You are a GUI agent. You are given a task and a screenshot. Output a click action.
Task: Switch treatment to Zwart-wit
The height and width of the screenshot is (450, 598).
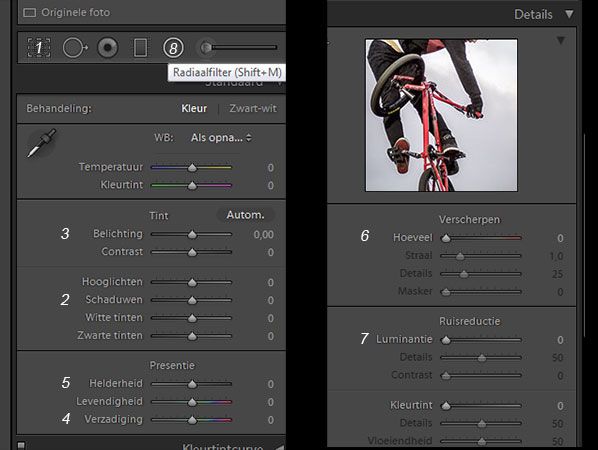(x=253, y=109)
